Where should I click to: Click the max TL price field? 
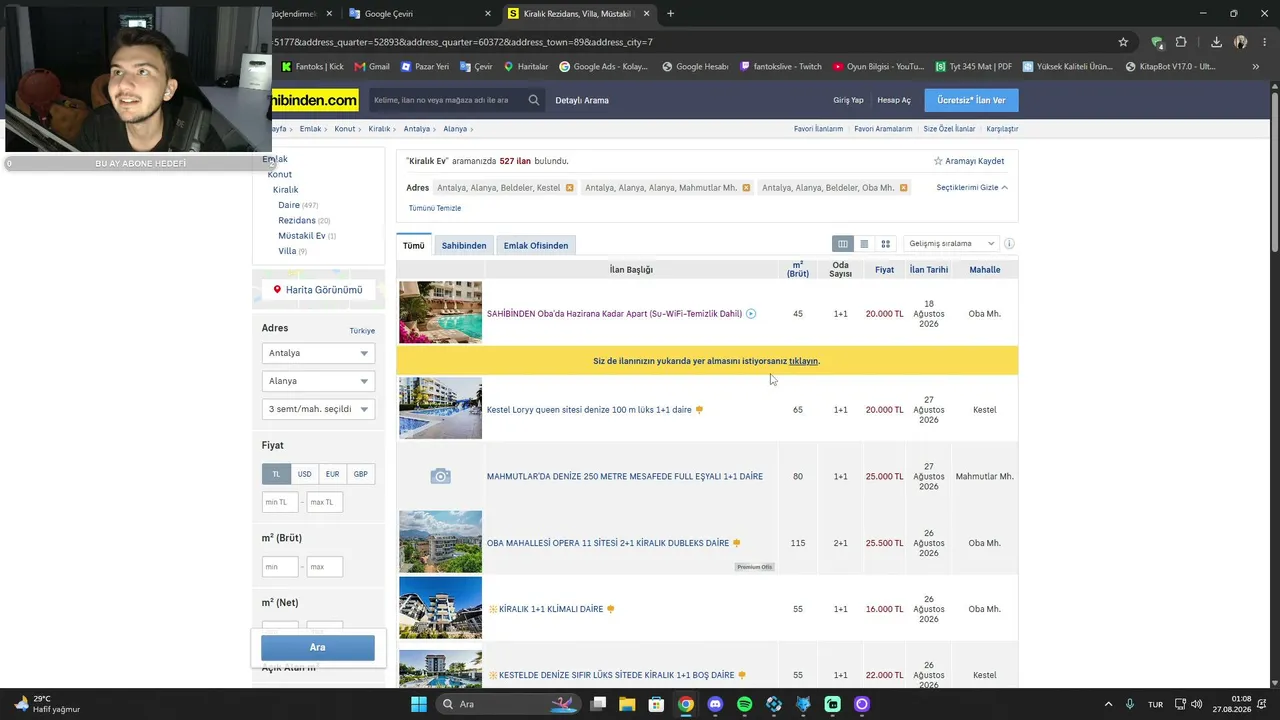pos(324,502)
